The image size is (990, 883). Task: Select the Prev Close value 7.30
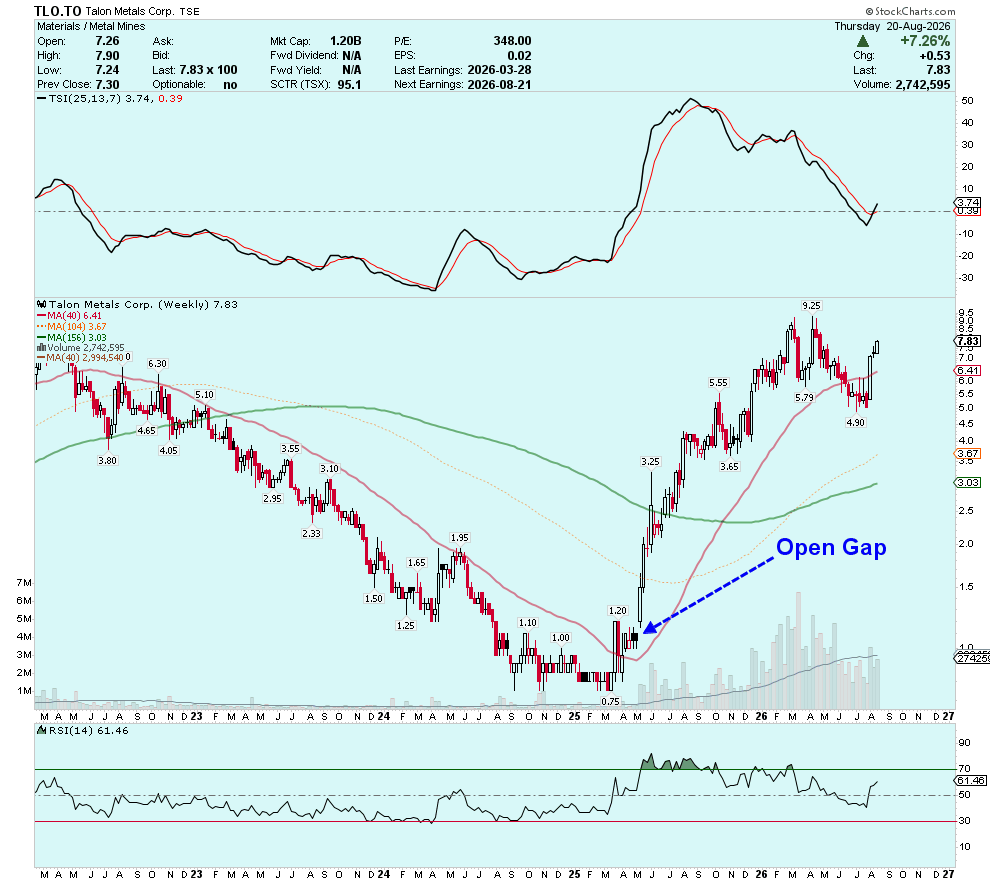coord(107,85)
